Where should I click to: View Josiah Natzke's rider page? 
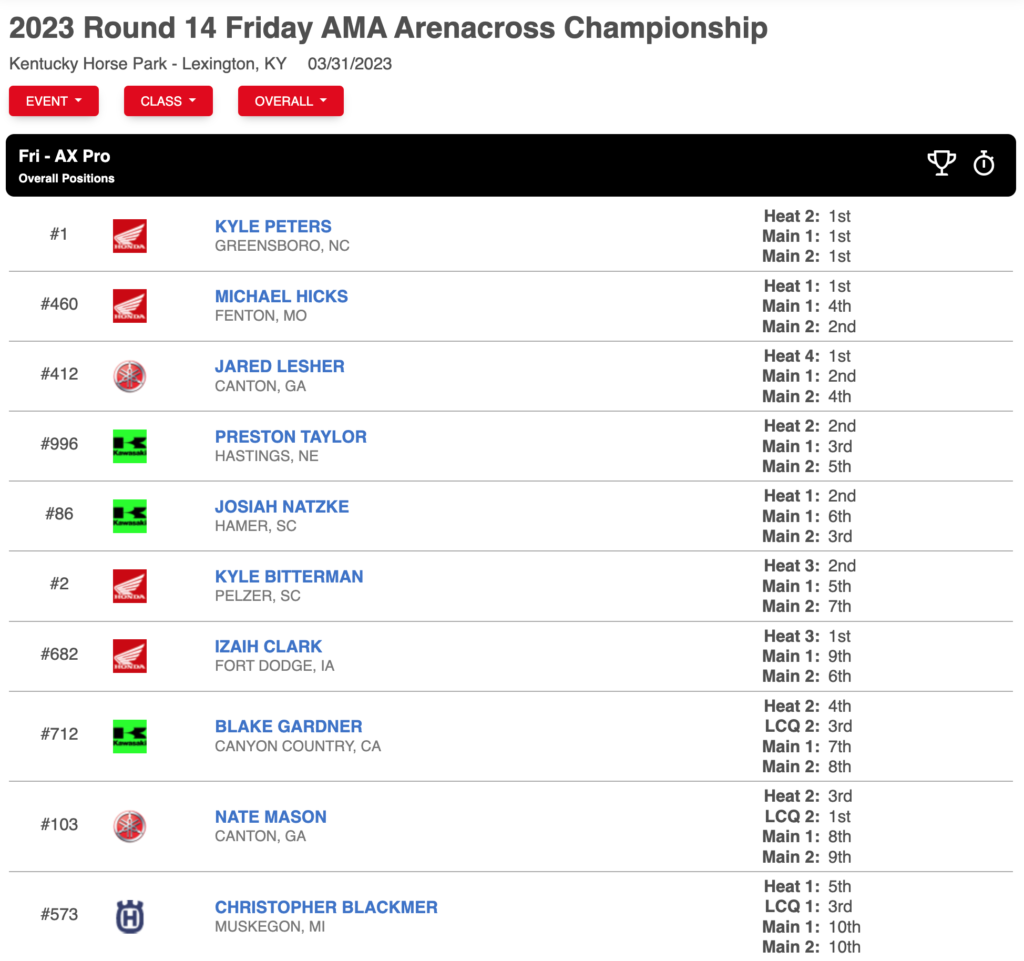(282, 507)
